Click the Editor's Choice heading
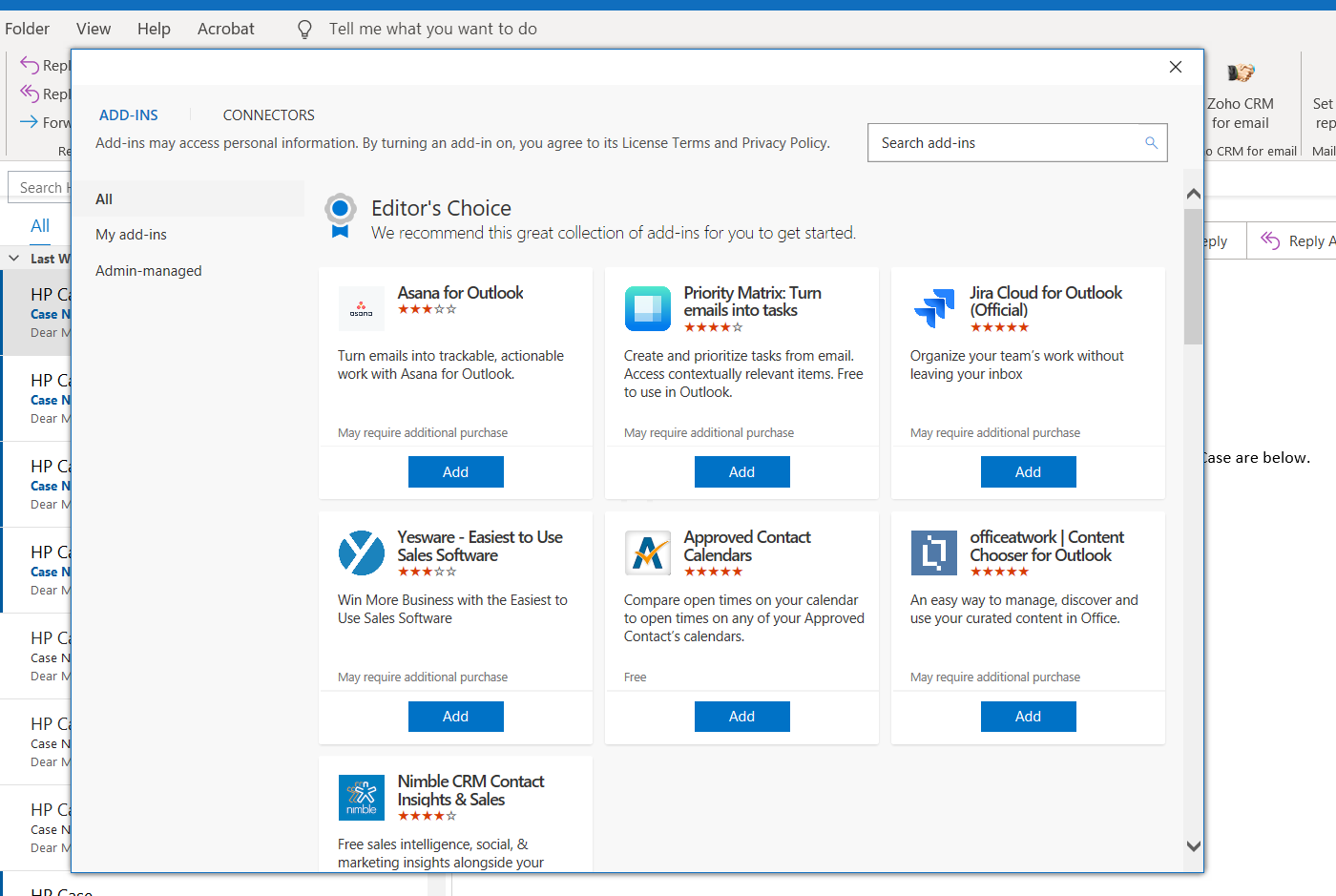The image size is (1336, 896). [441, 208]
